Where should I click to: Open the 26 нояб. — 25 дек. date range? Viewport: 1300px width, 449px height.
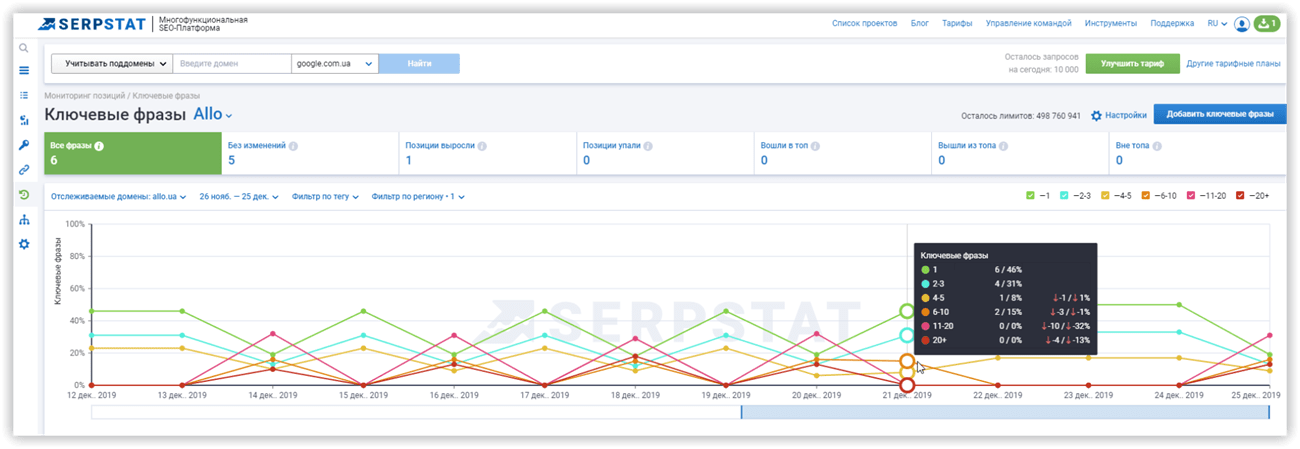[239, 197]
